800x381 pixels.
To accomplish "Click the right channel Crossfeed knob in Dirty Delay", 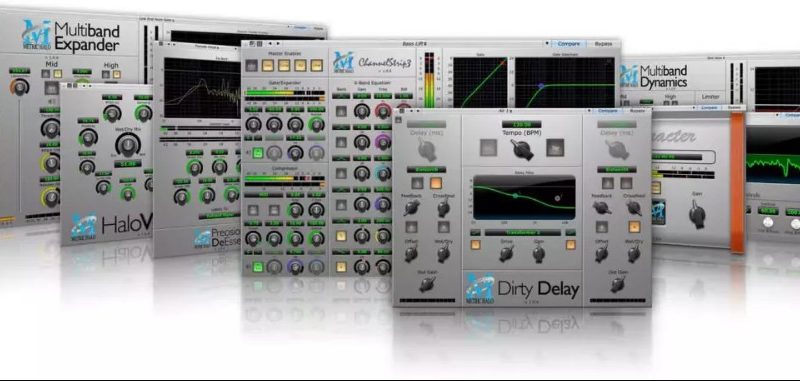I will (x=634, y=207).
